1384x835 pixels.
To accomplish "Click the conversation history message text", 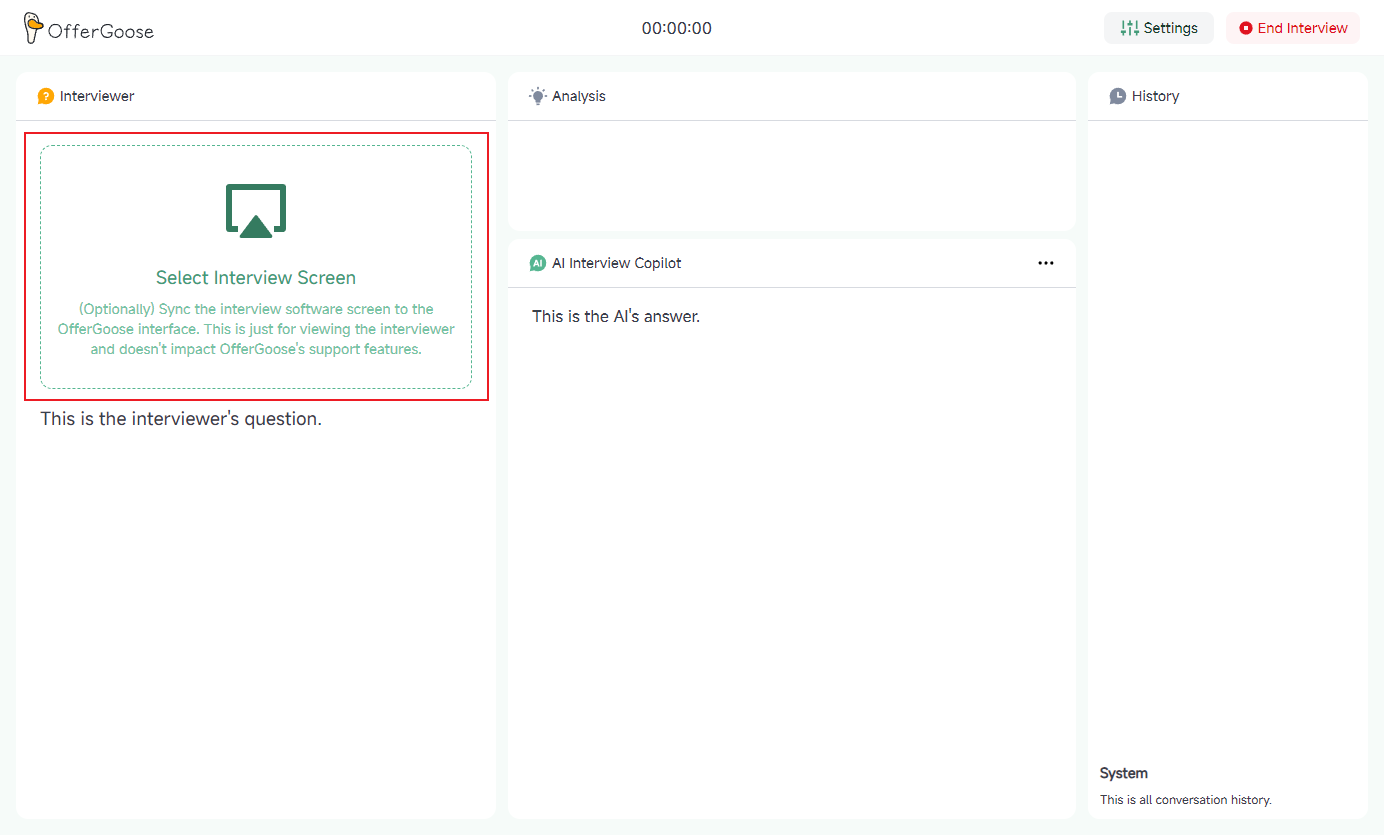I will click(x=1185, y=800).
